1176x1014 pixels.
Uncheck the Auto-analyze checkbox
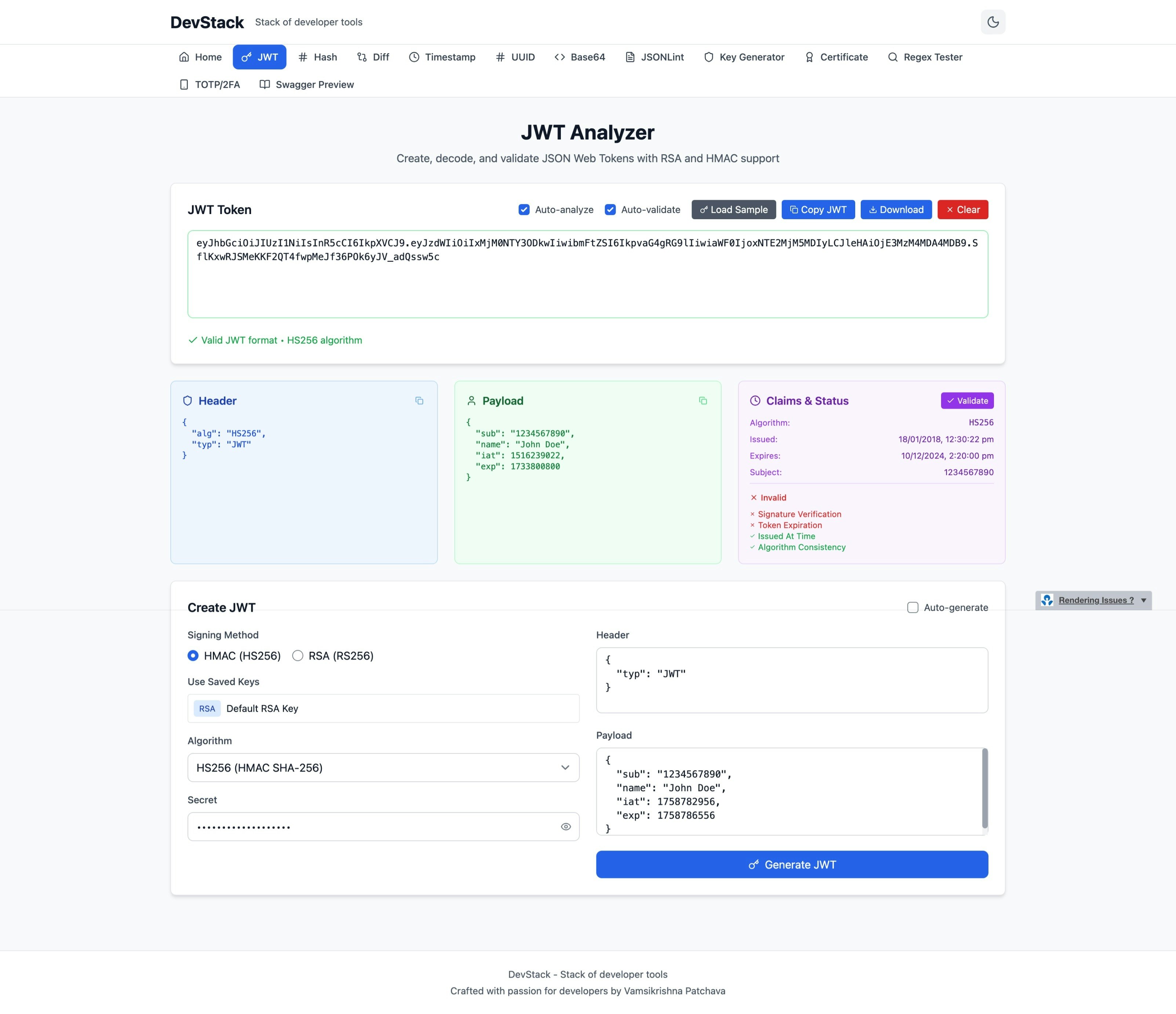coord(524,210)
